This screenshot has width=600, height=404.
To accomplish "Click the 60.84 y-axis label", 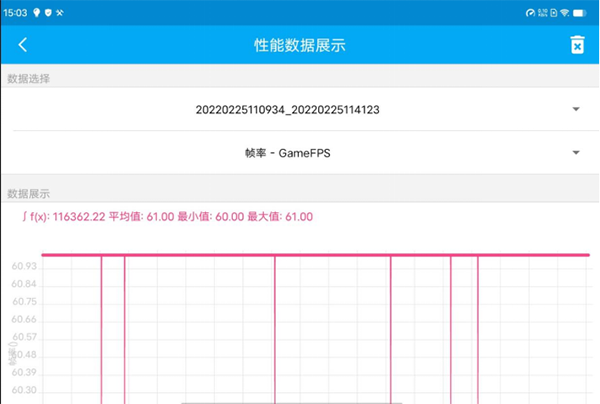I will point(24,284).
